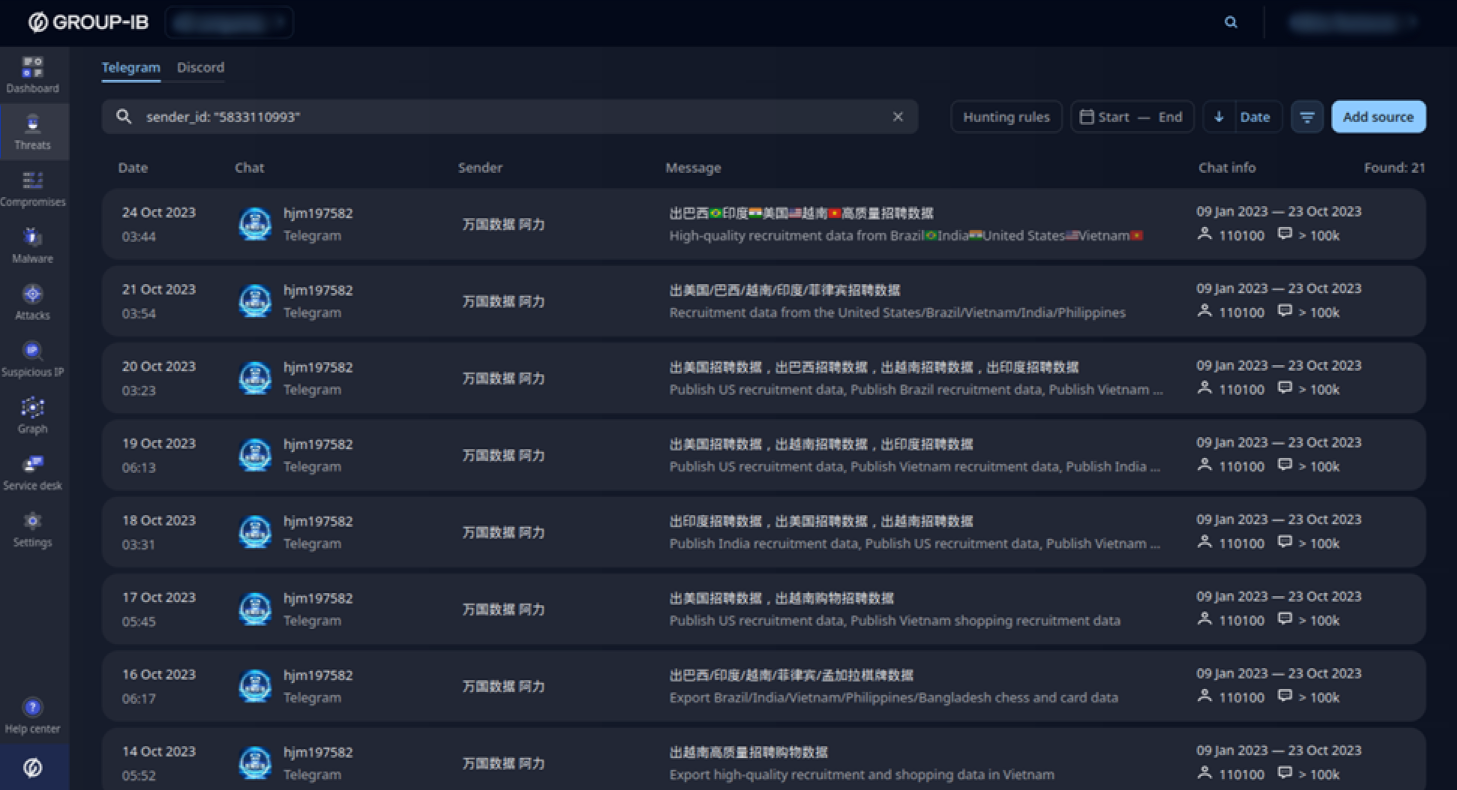Open the Attacks section

[33, 302]
